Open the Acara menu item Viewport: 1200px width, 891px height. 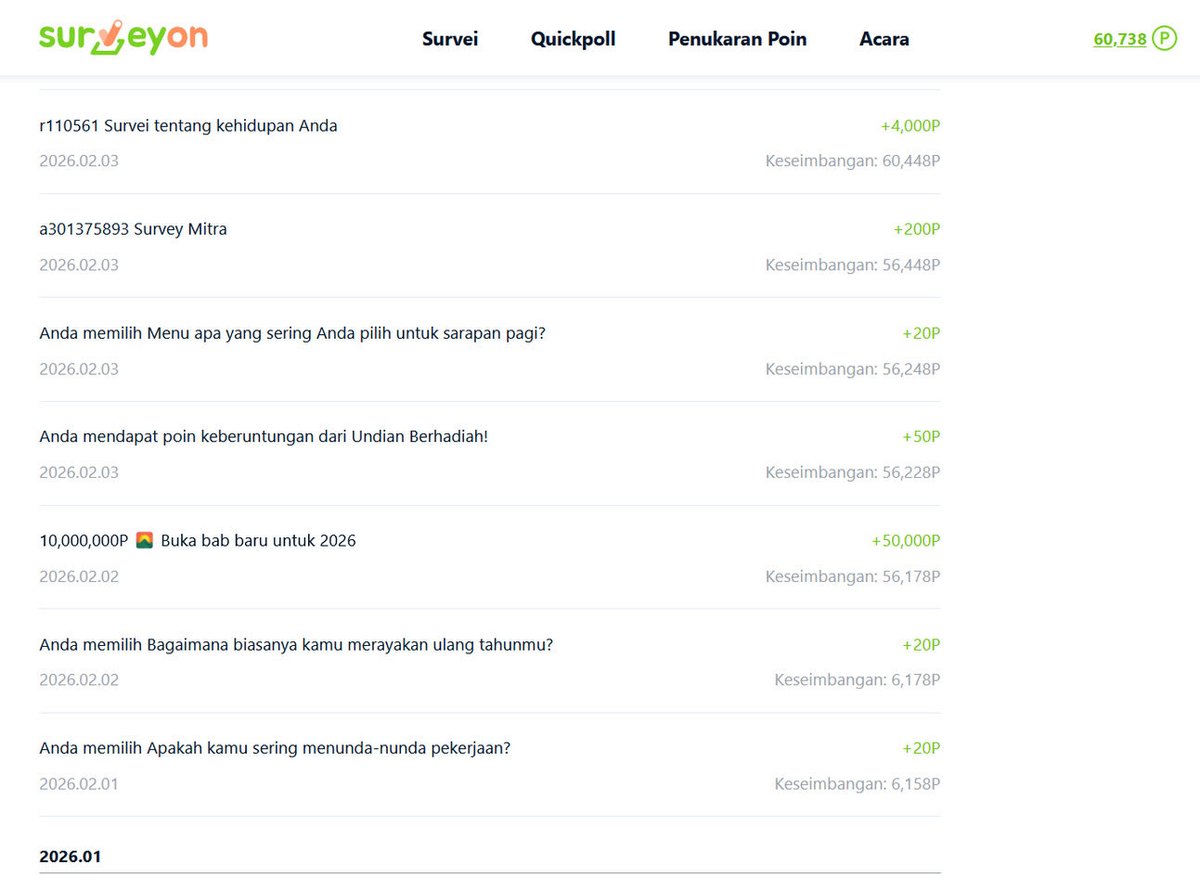[x=884, y=39]
